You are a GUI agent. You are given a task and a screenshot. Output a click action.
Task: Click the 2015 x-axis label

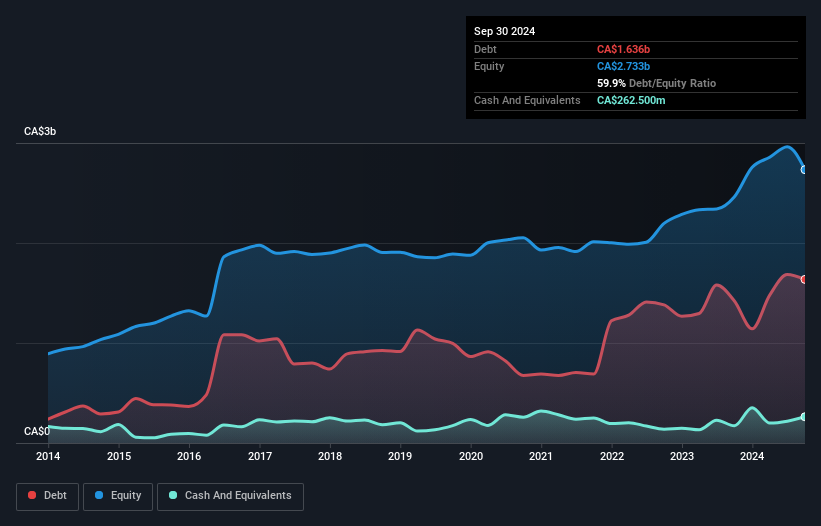tap(119, 456)
